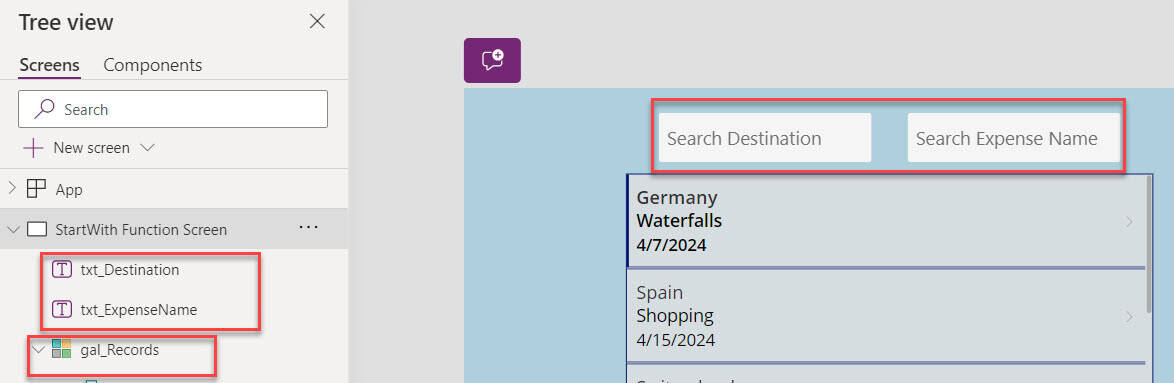Open the Germany record chevron arrow
The height and width of the screenshot is (383, 1174).
click(x=1128, y=221)
